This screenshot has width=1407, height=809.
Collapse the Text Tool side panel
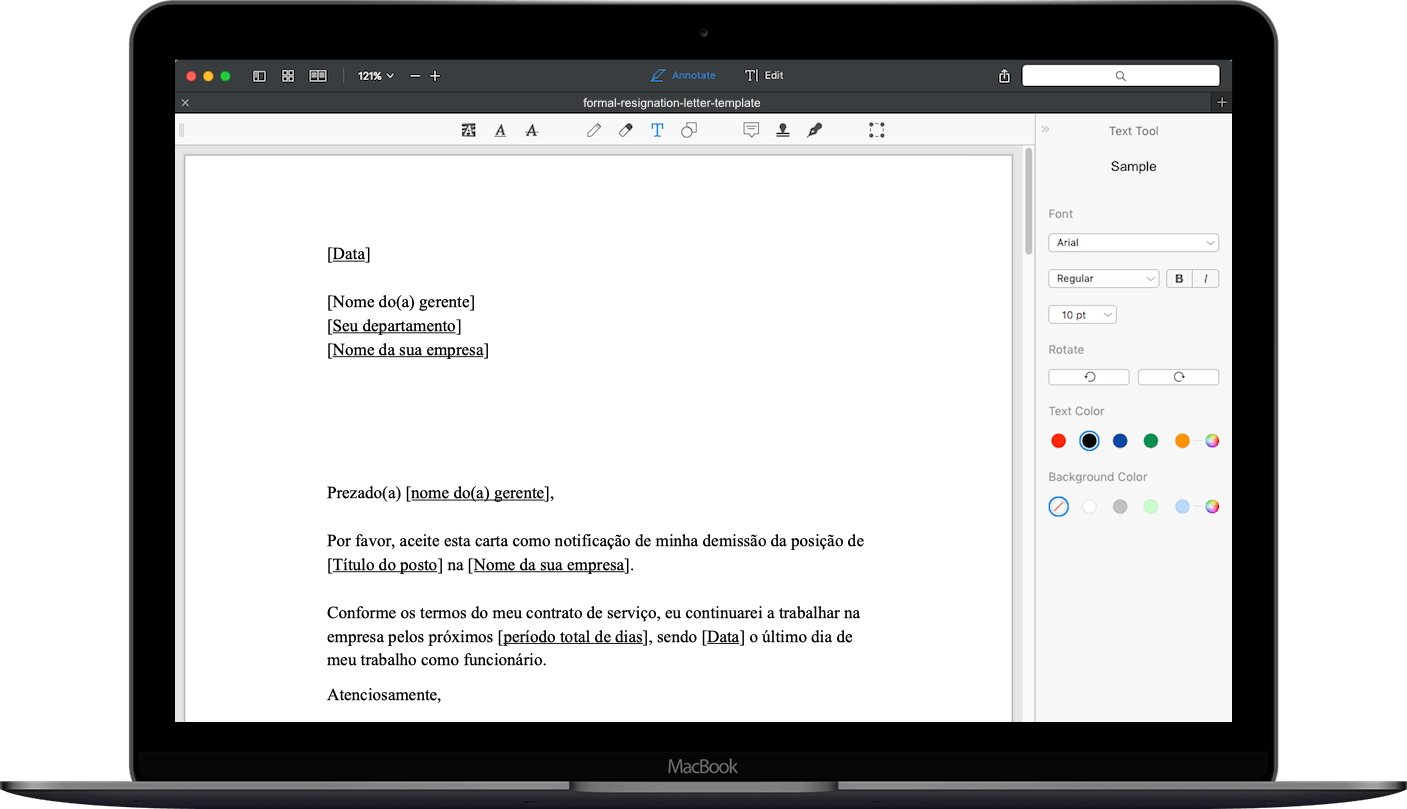point(1046,130)
